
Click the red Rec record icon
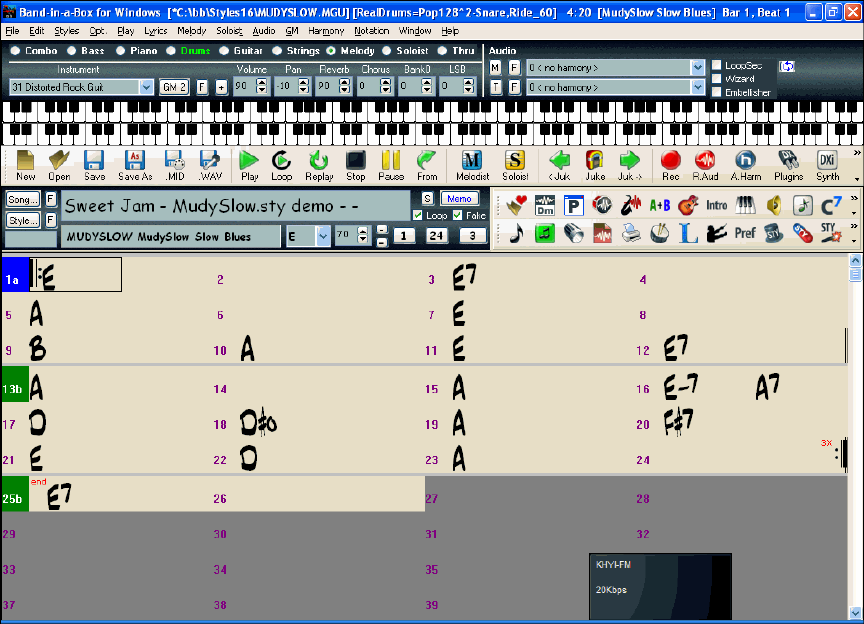click(671, 165)
